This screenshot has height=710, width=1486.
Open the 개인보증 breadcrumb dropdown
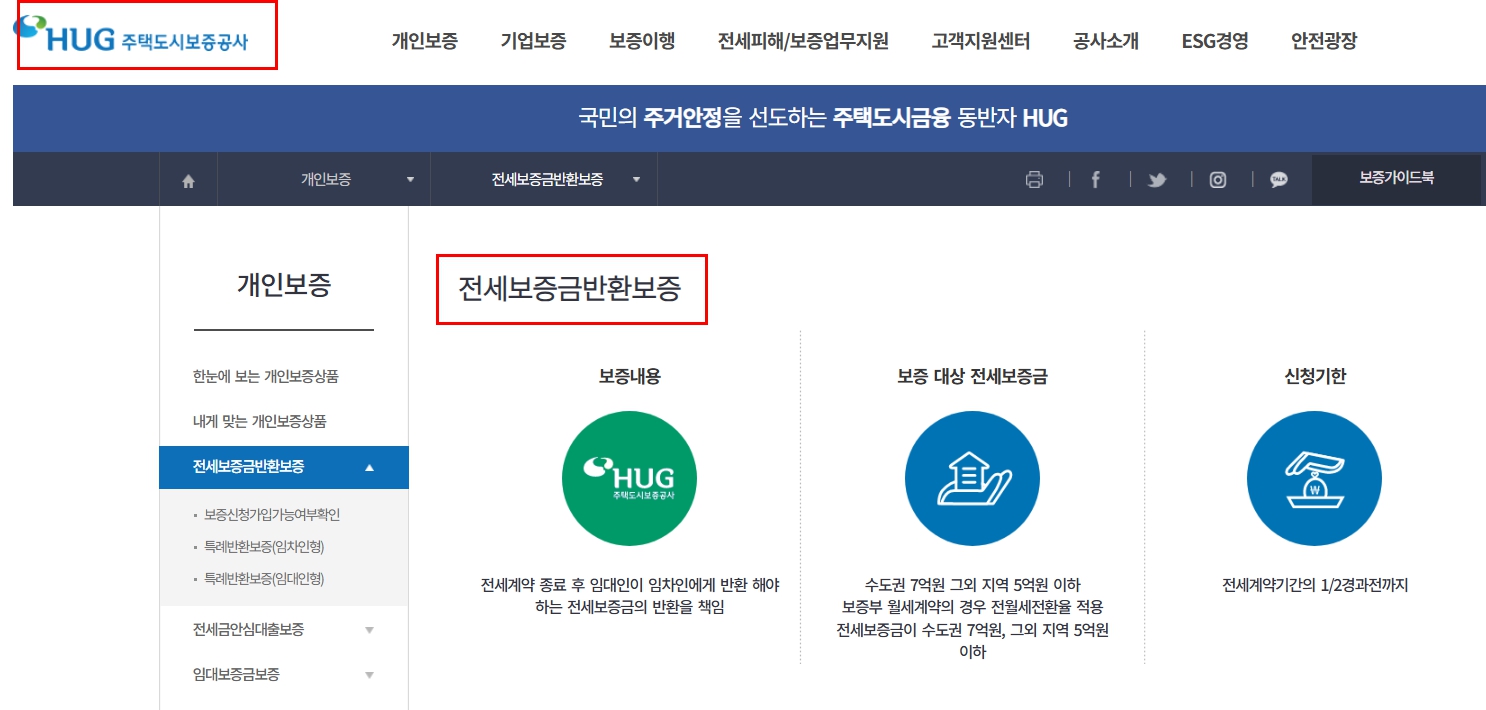pyautogui.click(x=324, y=180)
